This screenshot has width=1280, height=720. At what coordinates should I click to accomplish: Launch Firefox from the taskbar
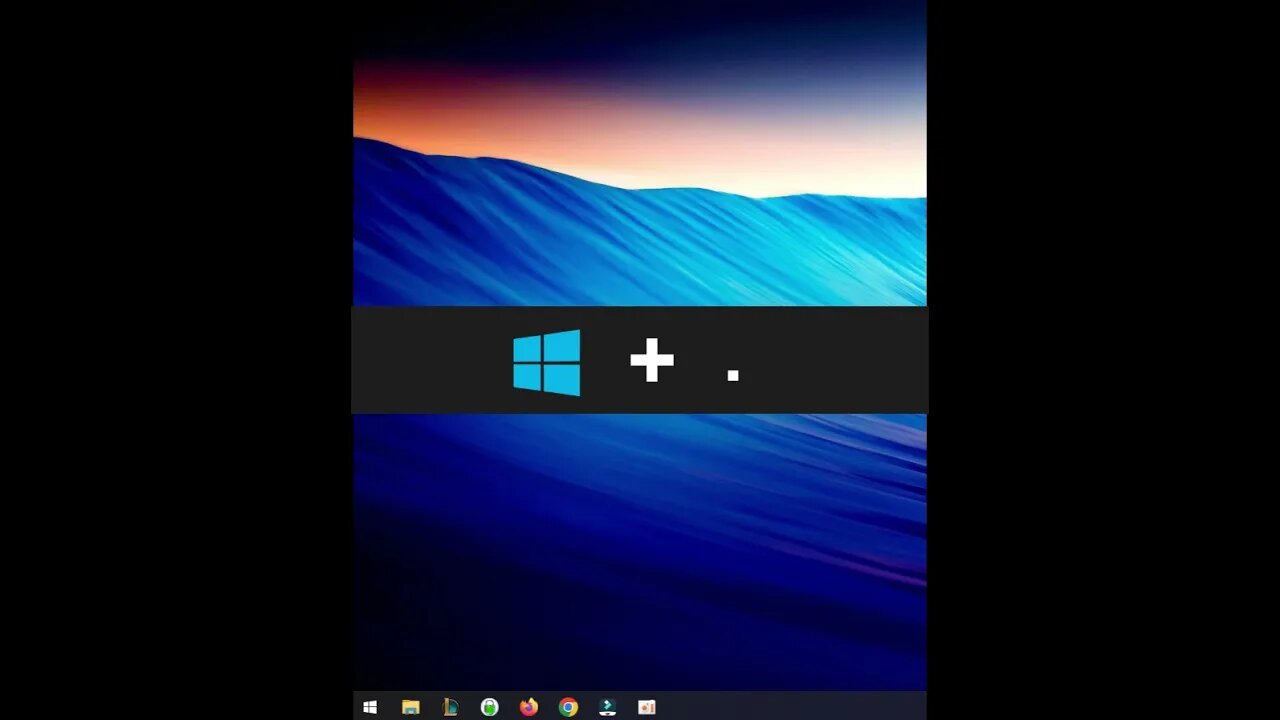[x=528, y=707]
